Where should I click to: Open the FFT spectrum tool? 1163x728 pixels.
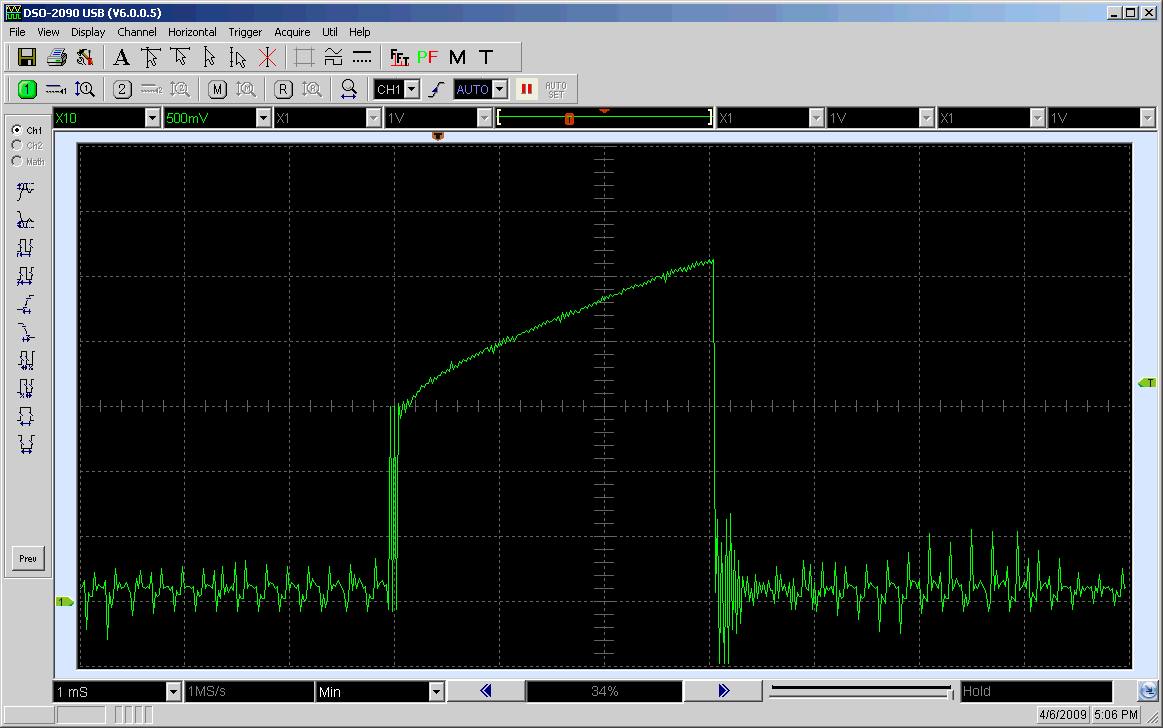point(400,57)
